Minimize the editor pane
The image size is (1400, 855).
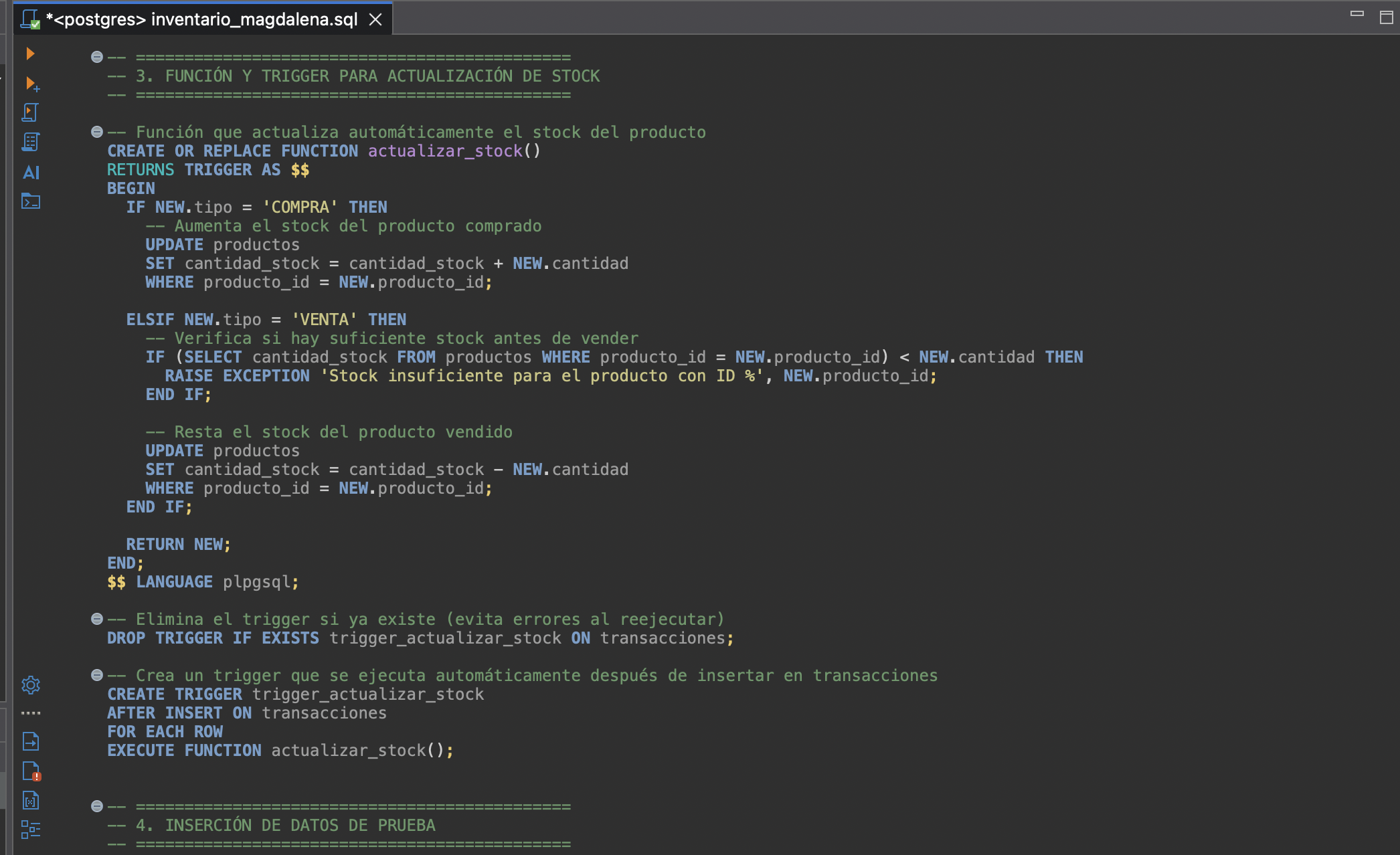pos(1357,13)
